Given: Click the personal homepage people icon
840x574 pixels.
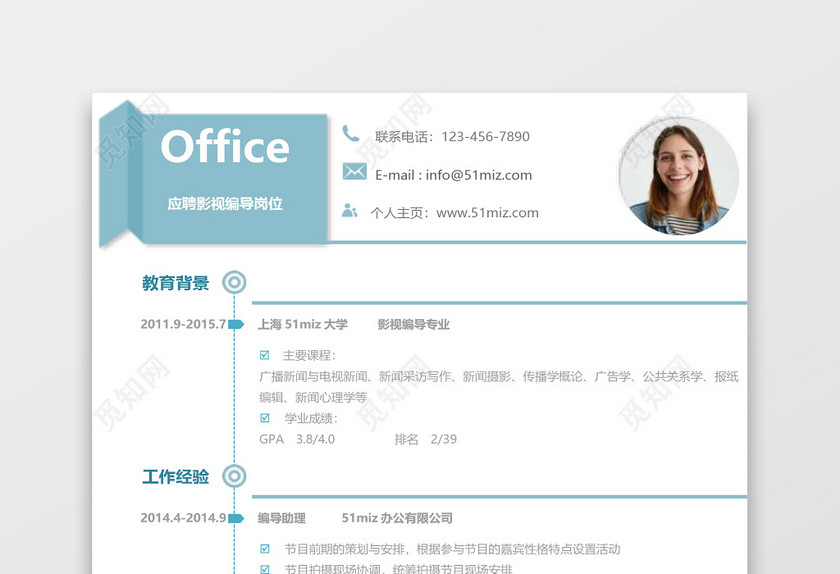Looking at the screenshot, I should (x=350, y=210).
